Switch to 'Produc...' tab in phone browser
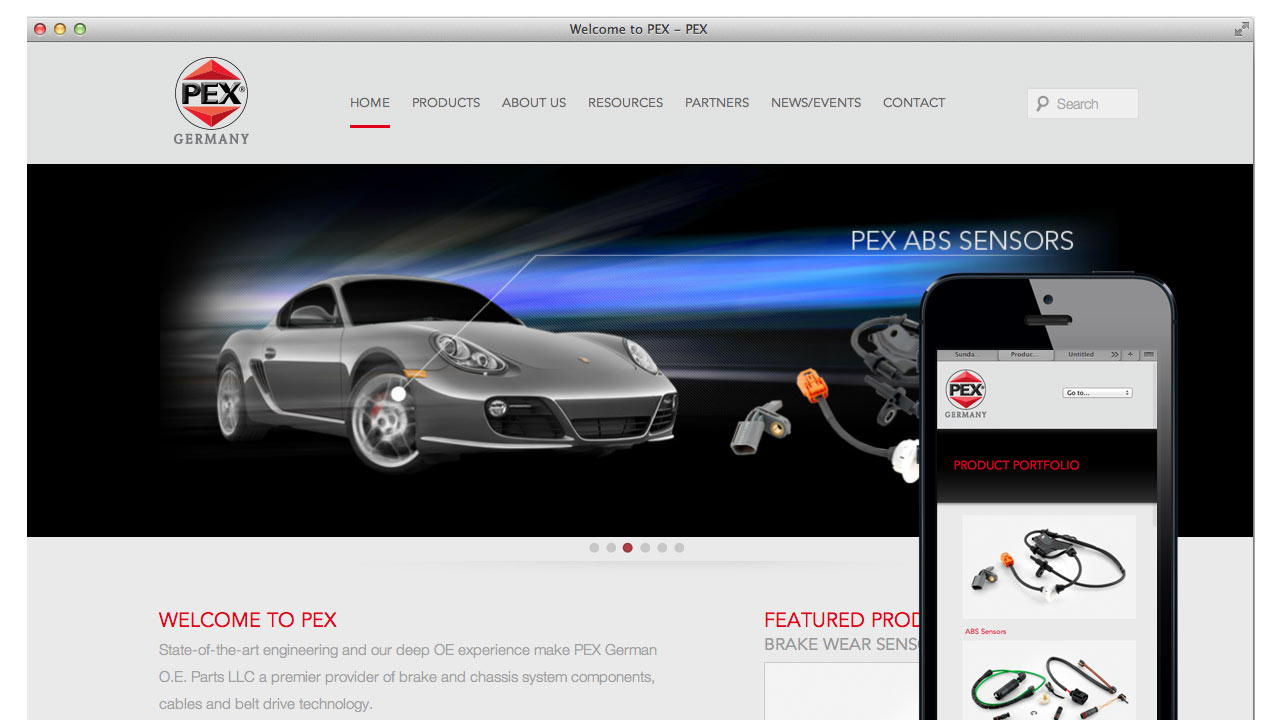This screenshot has height=720, width=1280. (x=1025, y=355)
